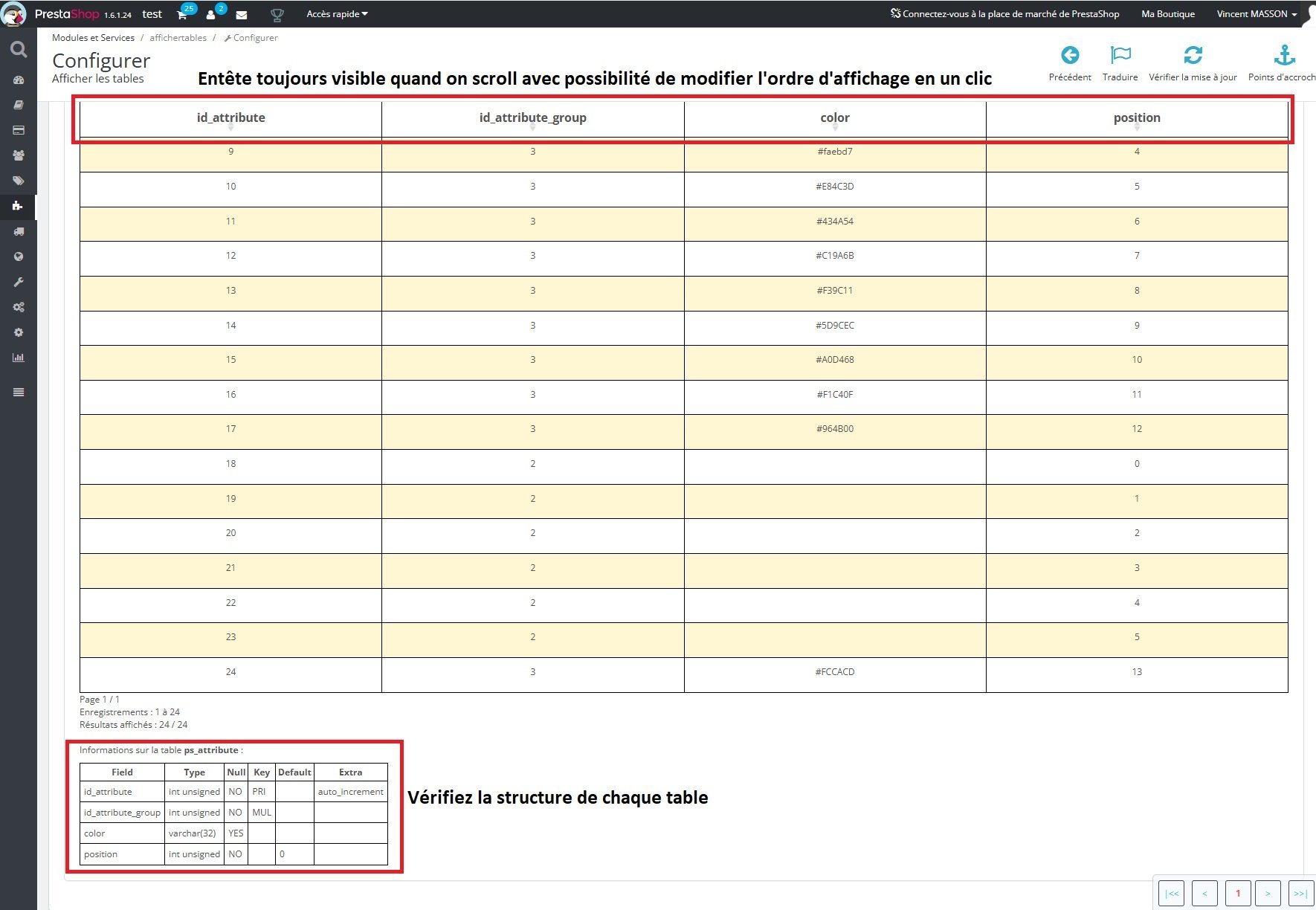
Task: Click the Résultats affichés : 24 / 24 text
Action: [x=134, y=725]
